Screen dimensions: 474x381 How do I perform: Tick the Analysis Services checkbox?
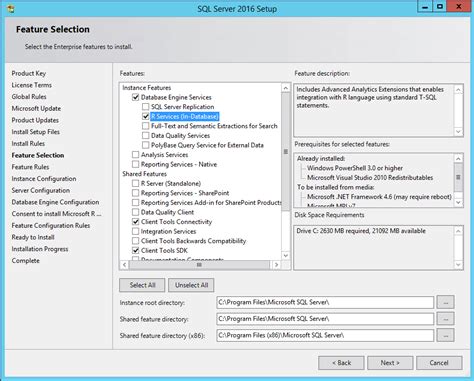pos(135,155)
